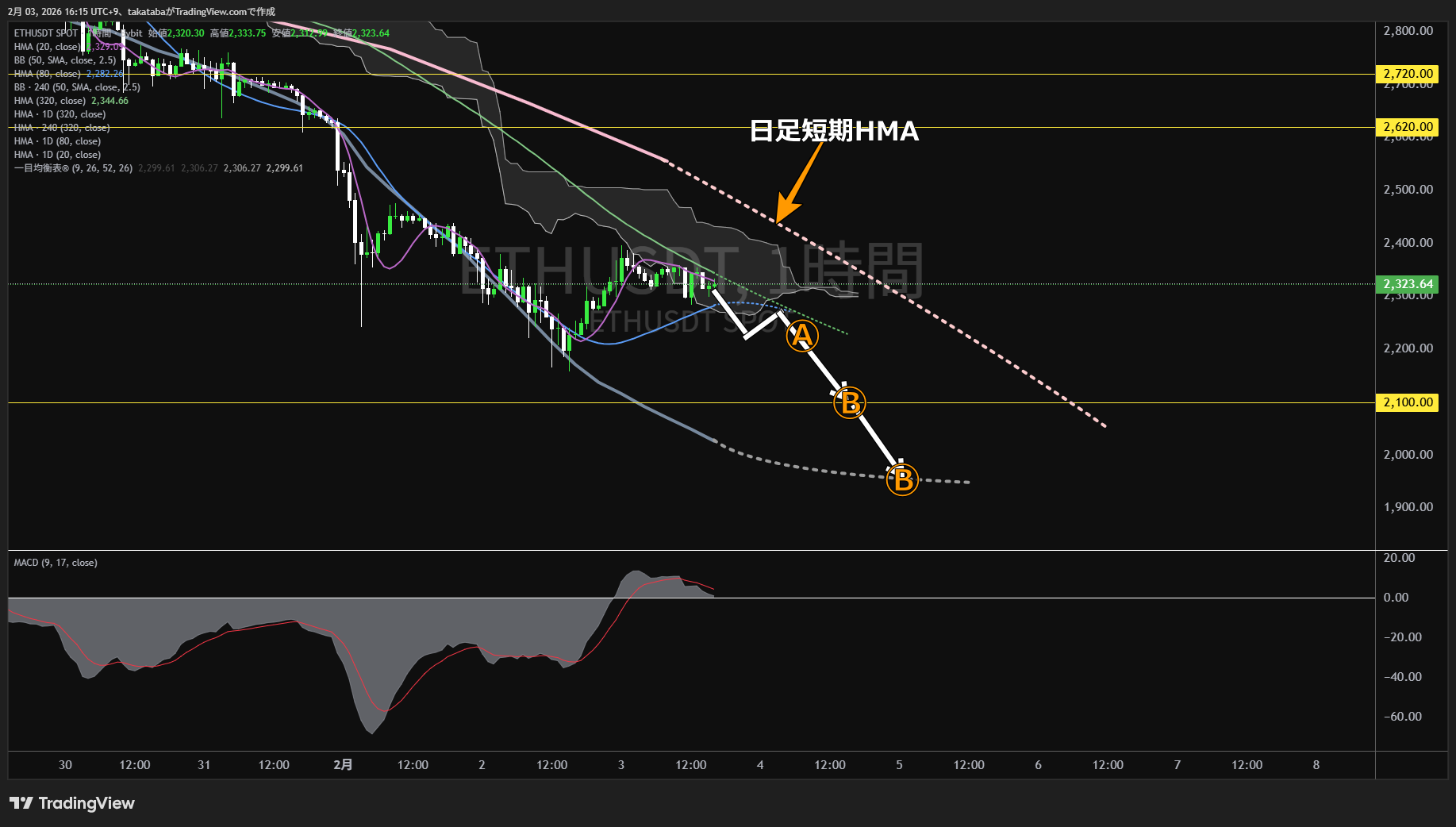Click date label 8 on the time axis
Viewport: 1456px width, 827px height.
[x=1316, y=765]
